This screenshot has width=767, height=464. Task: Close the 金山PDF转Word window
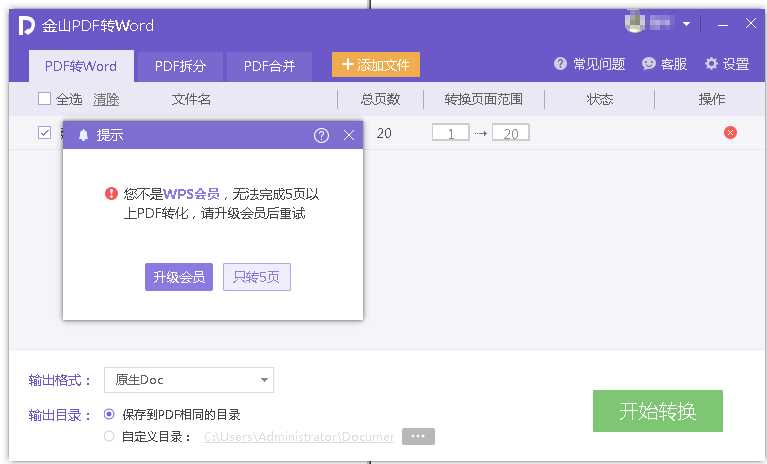pos(751,23)
